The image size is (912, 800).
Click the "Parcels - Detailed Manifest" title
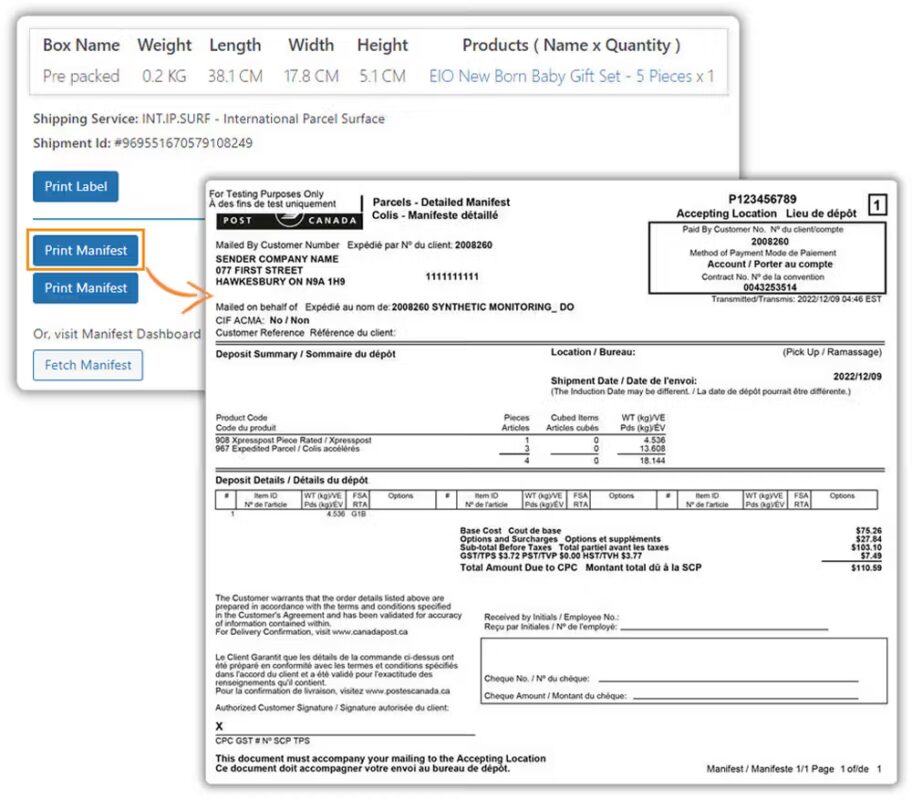pyautogui.click(x=441, y=202)
